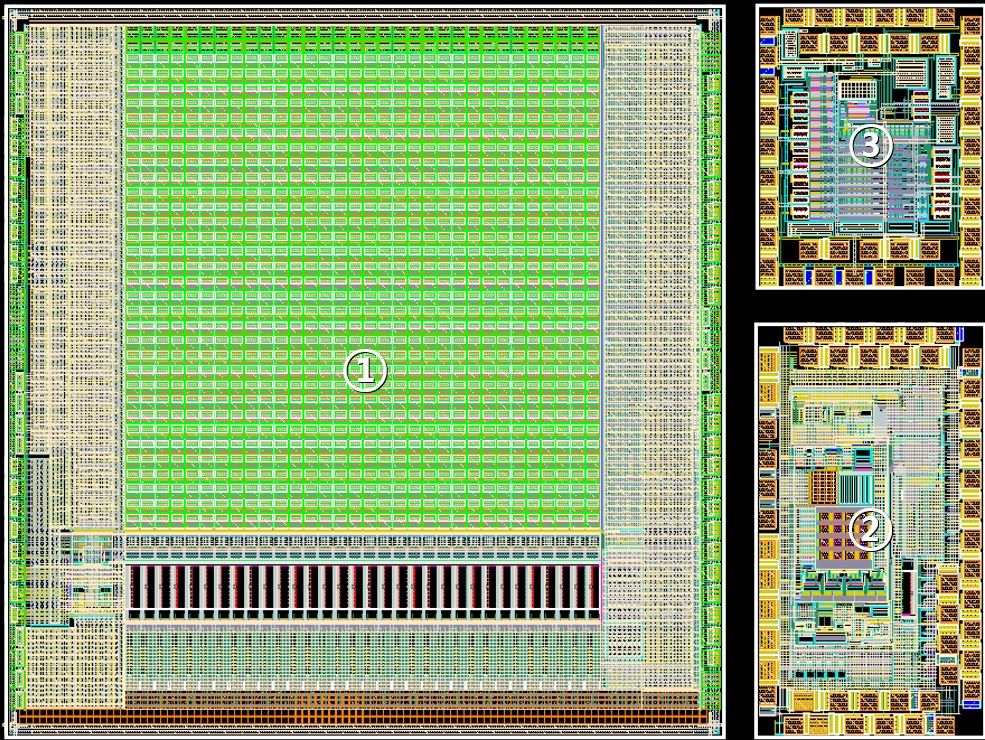The width and height of the screenshot is (985, 740).
Task: Click the blue pad at layout 3's top-left edge
Action: 767,41
